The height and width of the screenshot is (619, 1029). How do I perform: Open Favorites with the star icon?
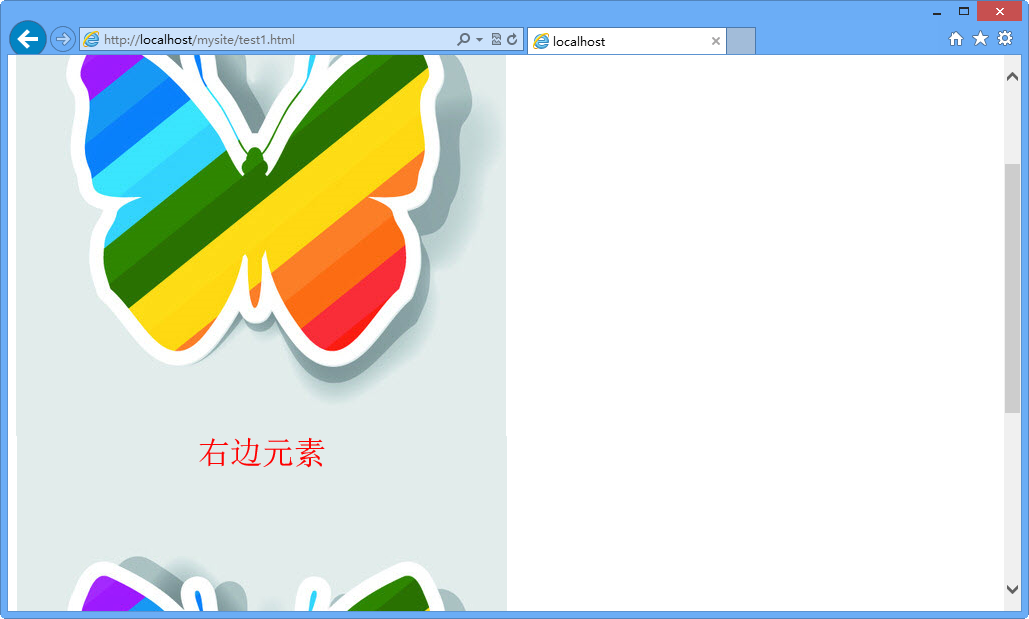click(x=980, y=39)
